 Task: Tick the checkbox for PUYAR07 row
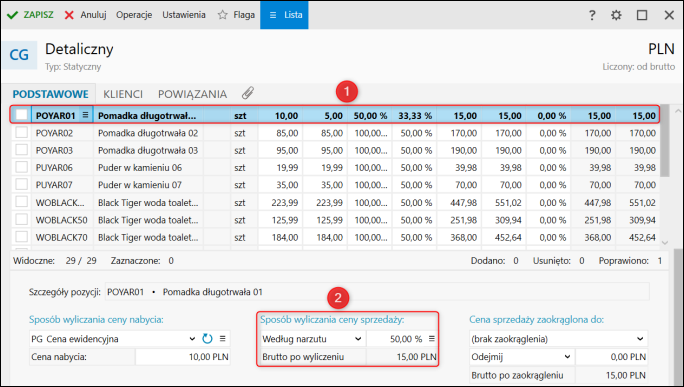click(x=21, y=185)
